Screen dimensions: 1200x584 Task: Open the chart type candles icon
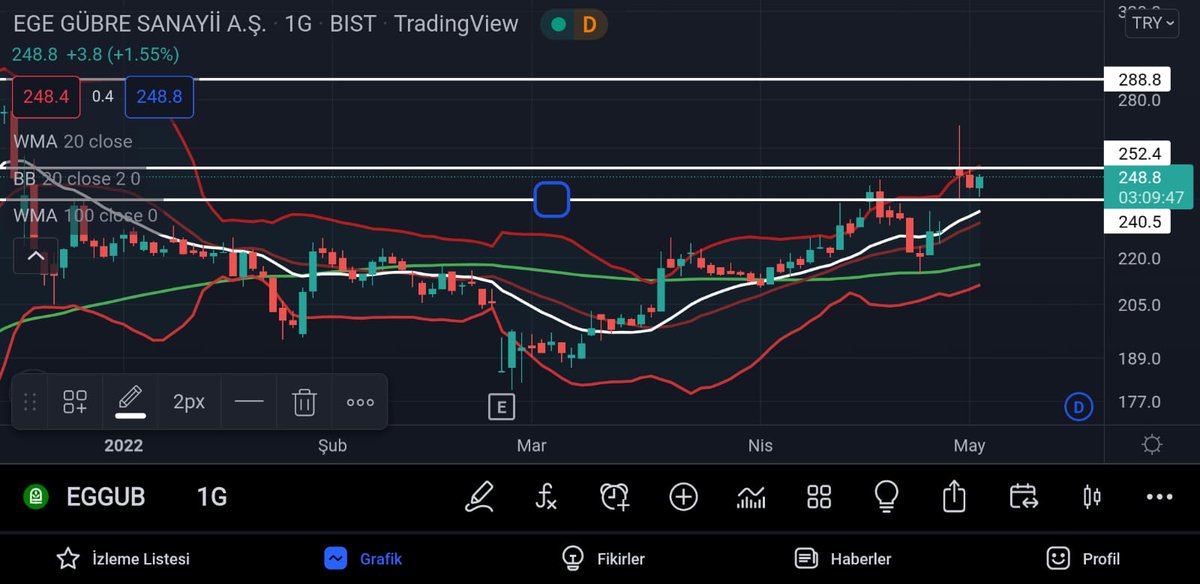point(751,496)
